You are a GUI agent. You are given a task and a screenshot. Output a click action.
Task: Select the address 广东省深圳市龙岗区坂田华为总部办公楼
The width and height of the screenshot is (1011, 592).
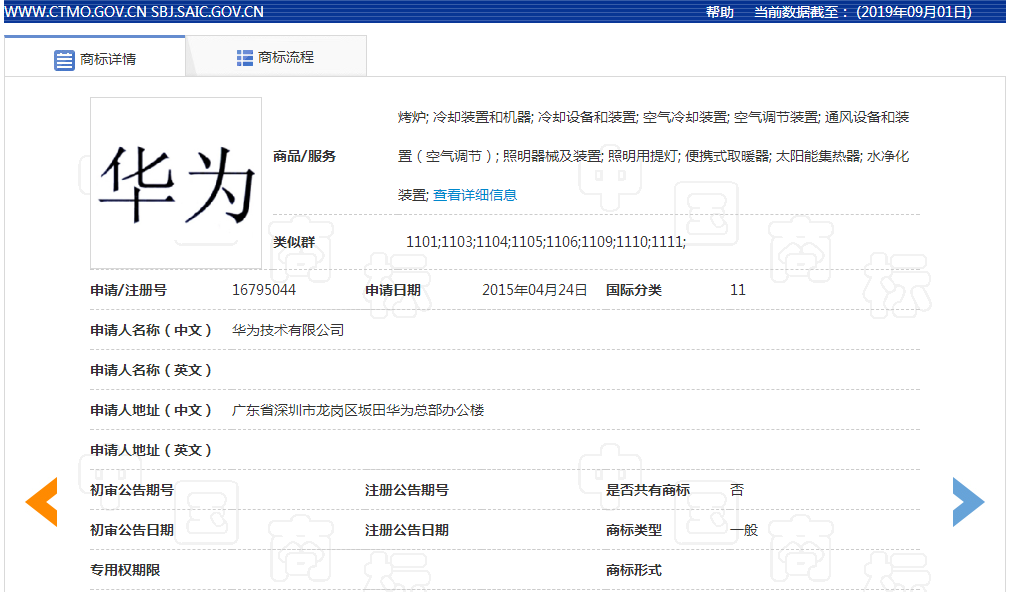click(x=358, y=410)
